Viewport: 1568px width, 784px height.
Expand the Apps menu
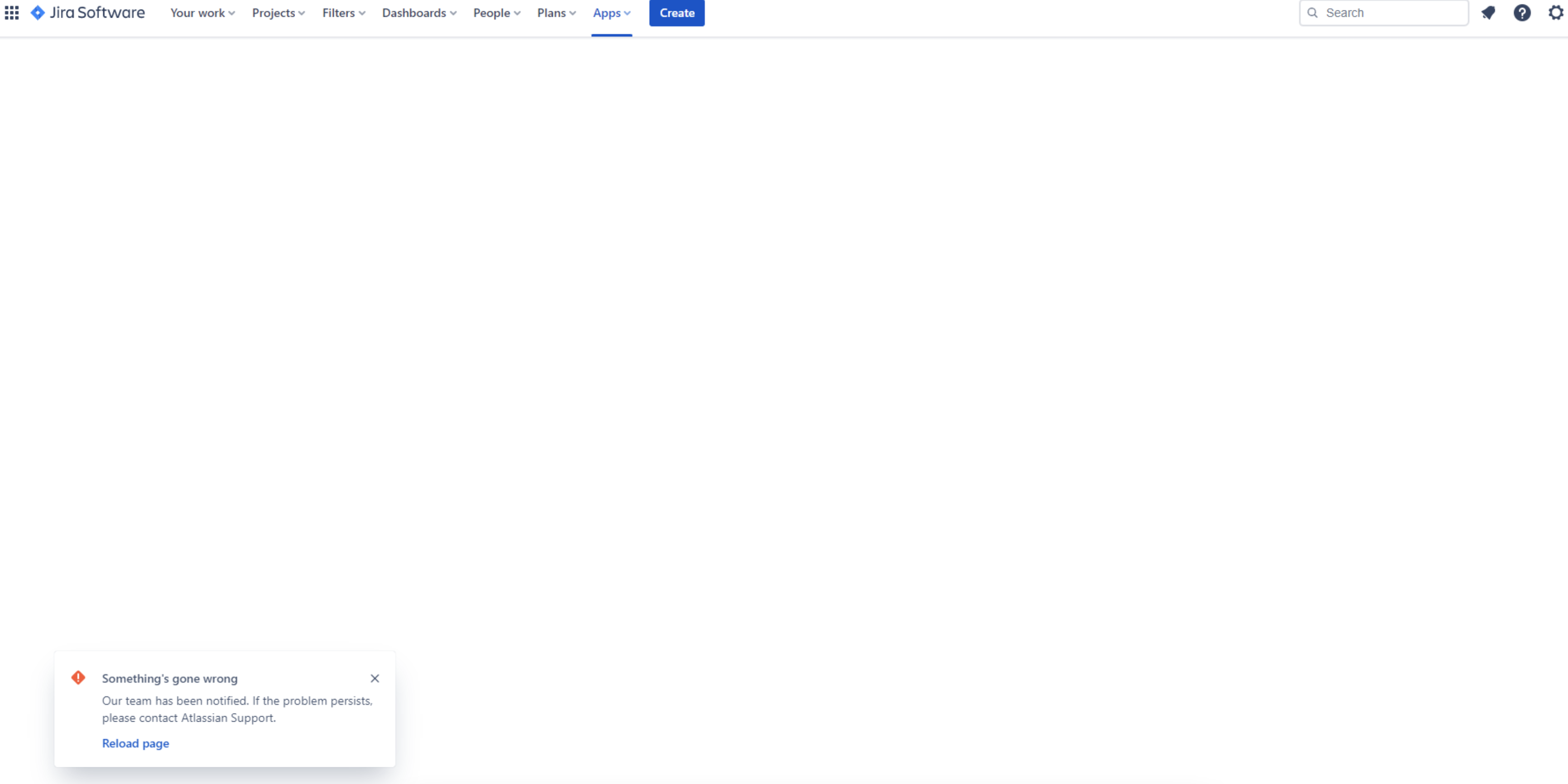611,13
